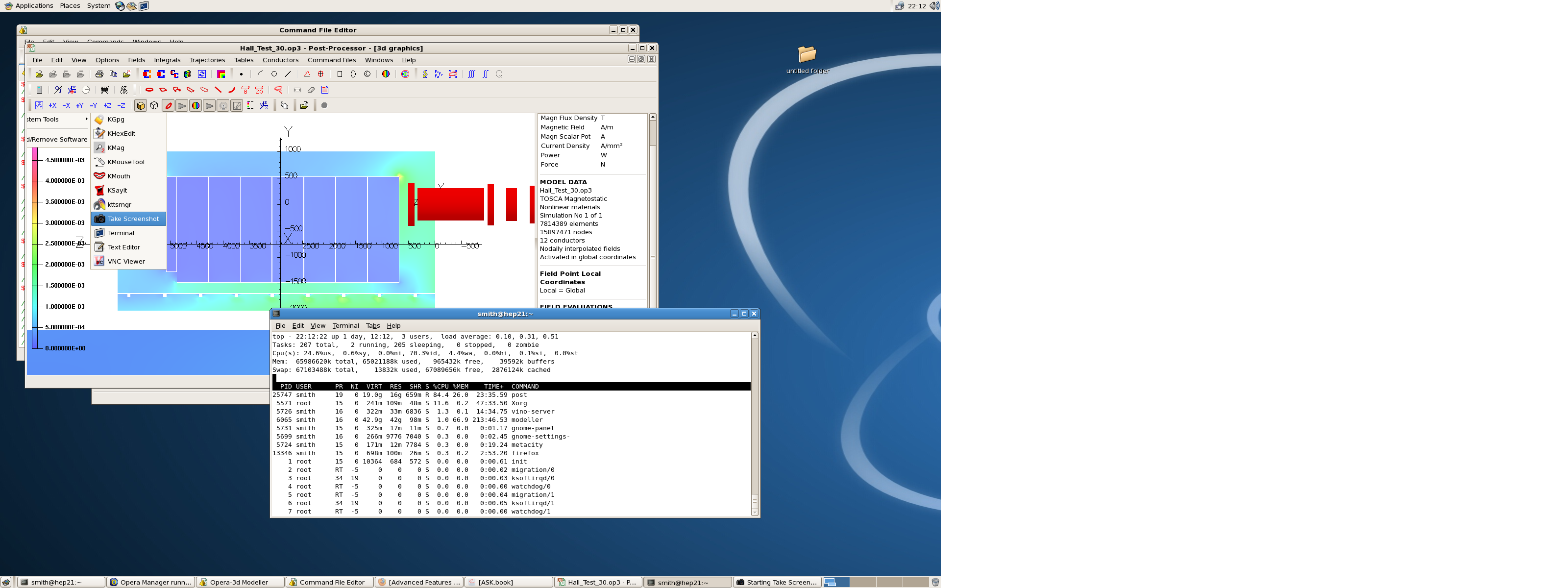This screenshot has width=1568, height=588.
Task: Click the print icon in toolbar
Action: [x=99, y=74]
